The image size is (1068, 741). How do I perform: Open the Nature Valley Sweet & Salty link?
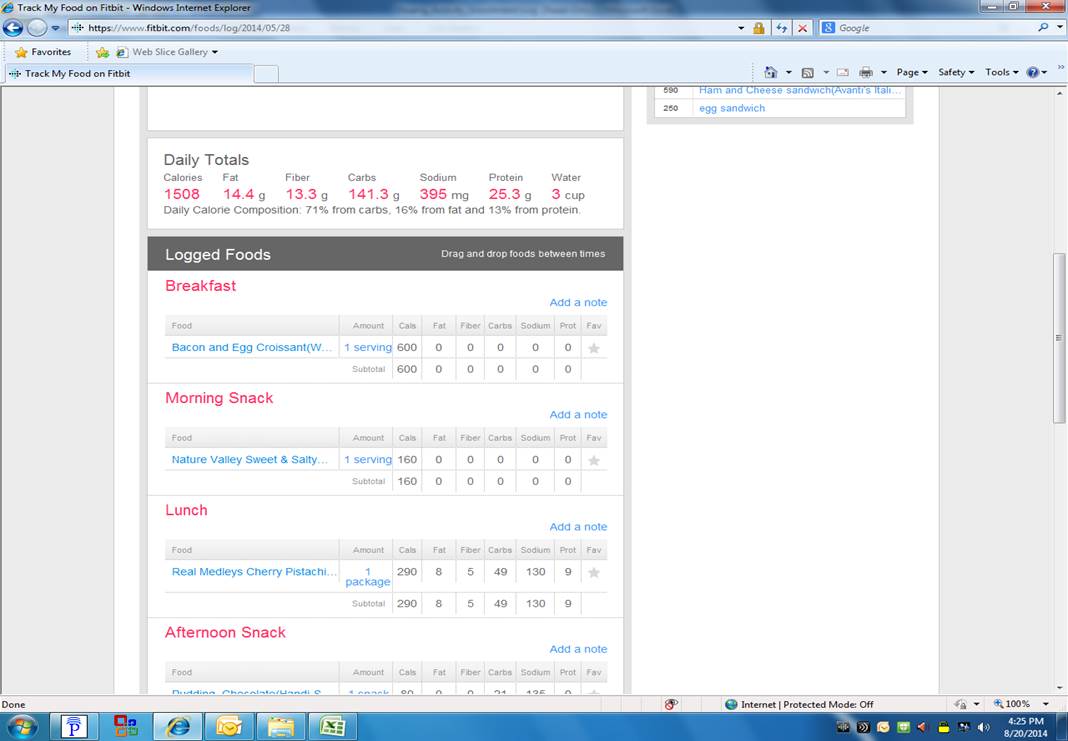click(x=250, y=460)
